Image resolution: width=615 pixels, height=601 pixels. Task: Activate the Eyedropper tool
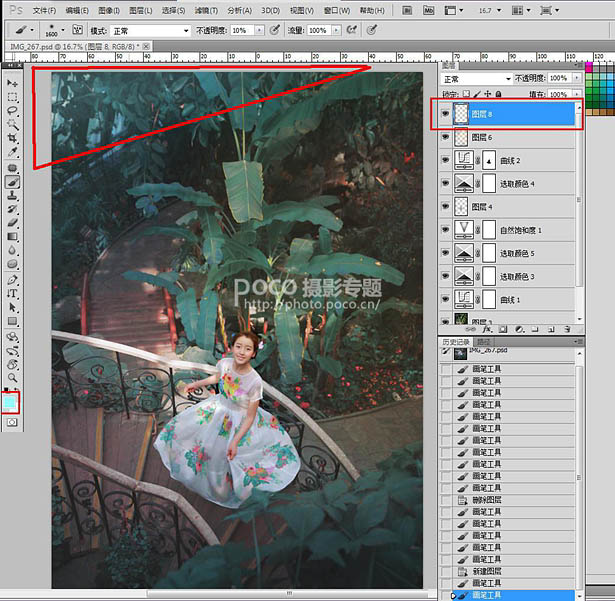tap(13, 153)
